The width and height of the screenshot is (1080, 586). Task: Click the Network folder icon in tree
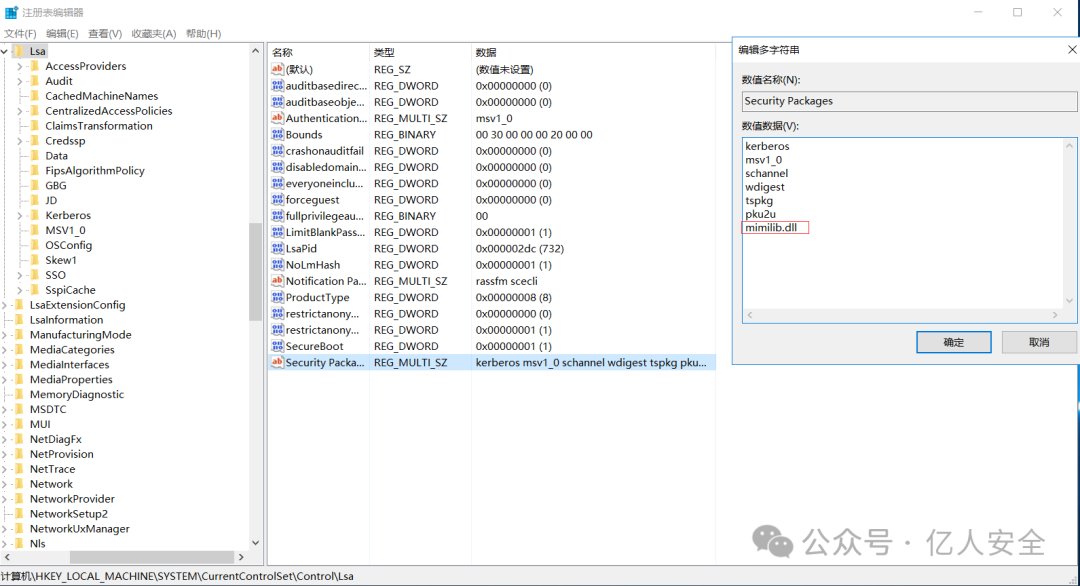(x=19, y=483)
